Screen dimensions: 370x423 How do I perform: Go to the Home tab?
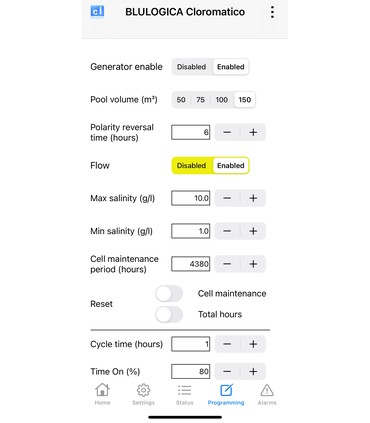point(102,394)
